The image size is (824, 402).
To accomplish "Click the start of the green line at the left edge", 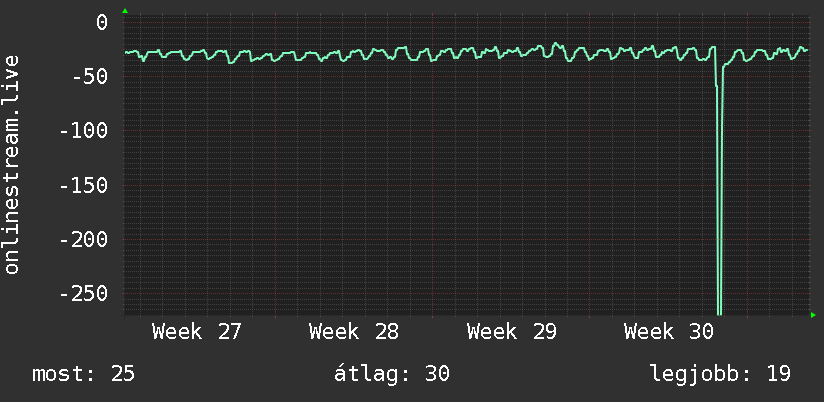I will tap(126, 52).
